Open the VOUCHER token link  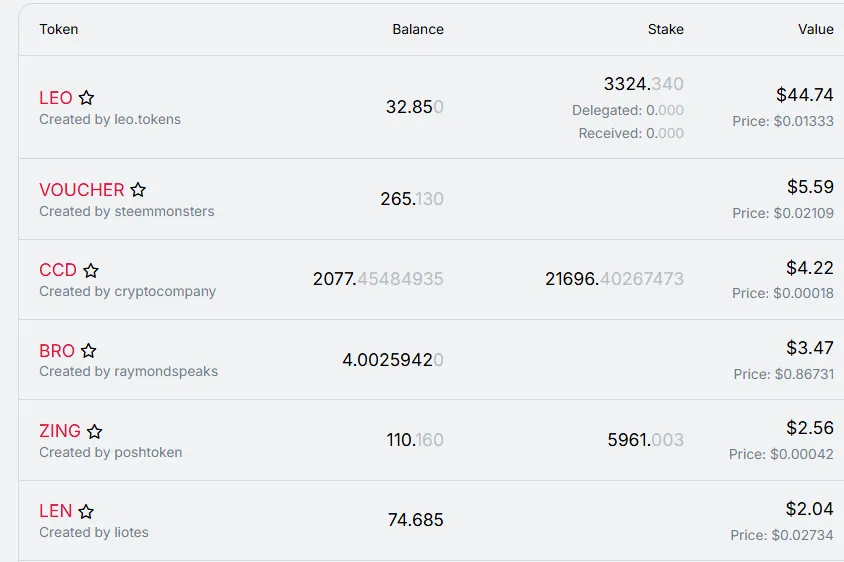pos(82,190)
